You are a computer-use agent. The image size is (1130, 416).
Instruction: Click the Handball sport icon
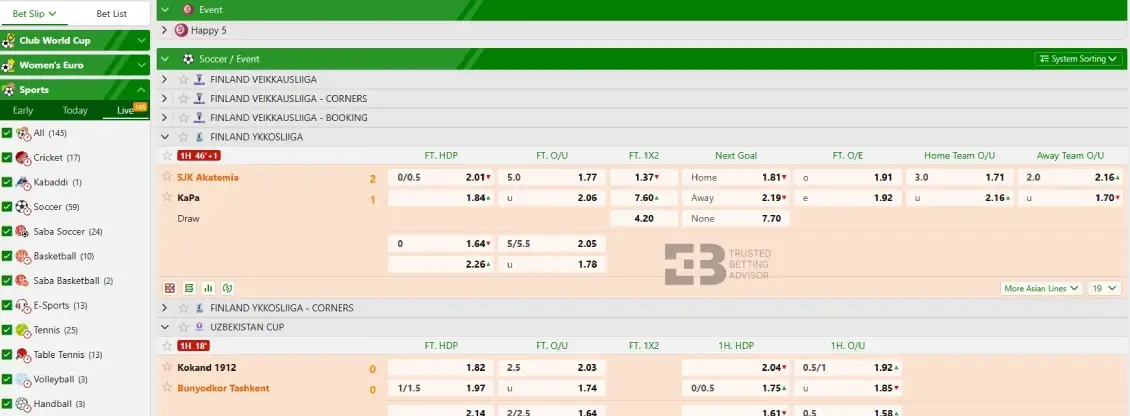pyautogui.click(x=23, y=404)
